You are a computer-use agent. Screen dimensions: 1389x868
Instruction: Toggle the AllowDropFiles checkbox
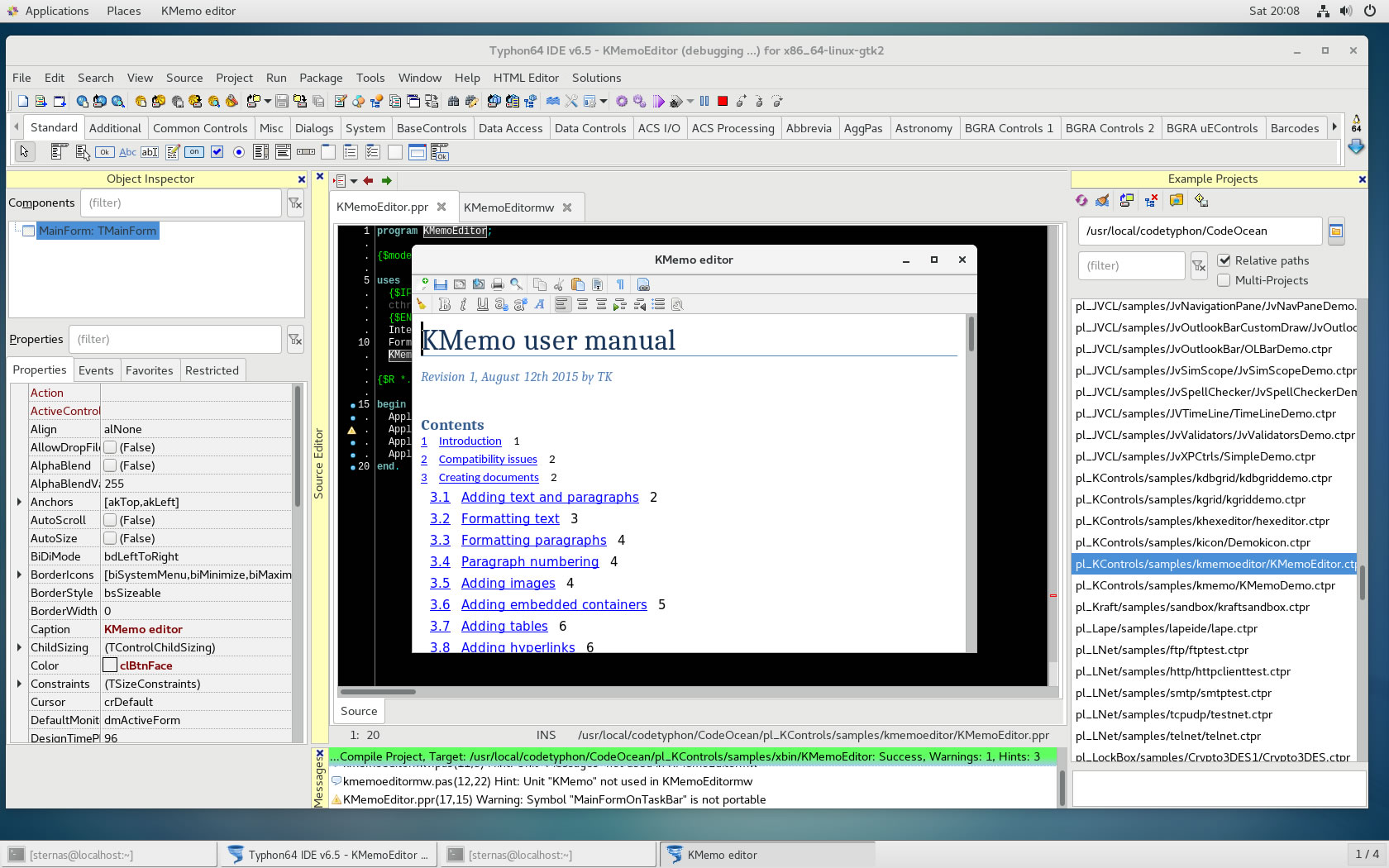click(110, 447)
